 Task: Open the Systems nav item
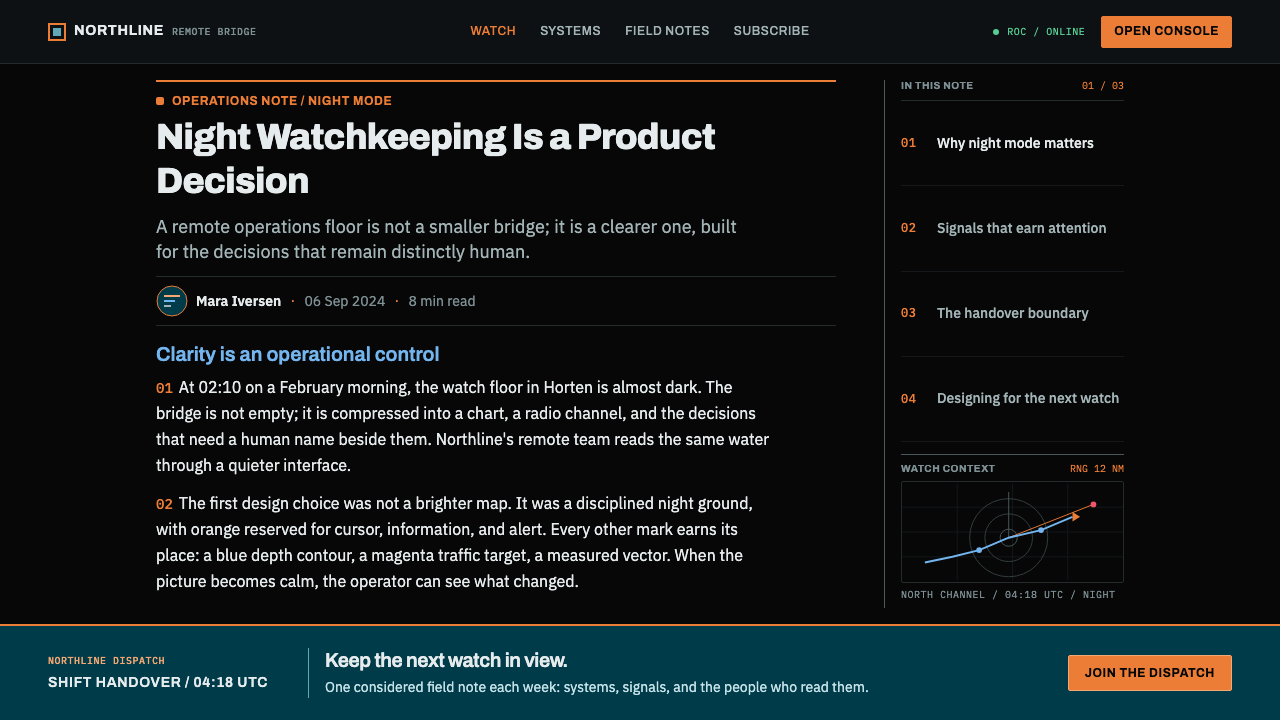coord(570,31)
